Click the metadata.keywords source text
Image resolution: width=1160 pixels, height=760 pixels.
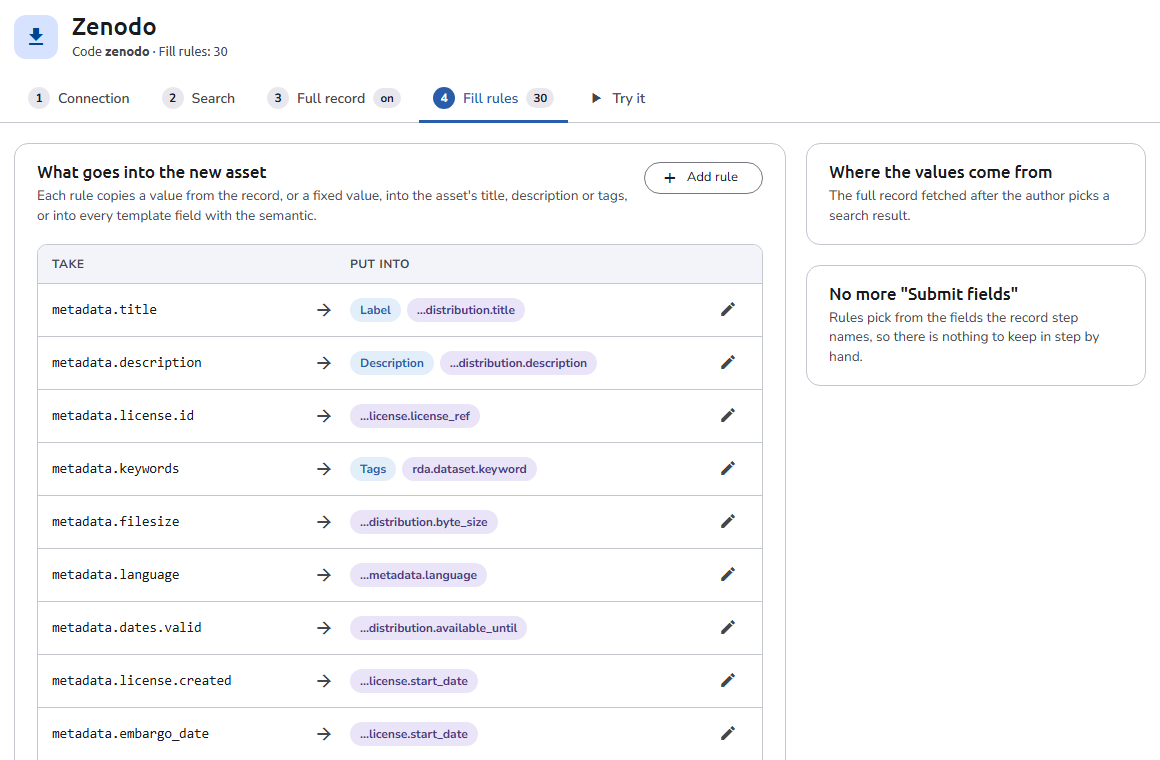pyautogui.click(x=115, y=468)
